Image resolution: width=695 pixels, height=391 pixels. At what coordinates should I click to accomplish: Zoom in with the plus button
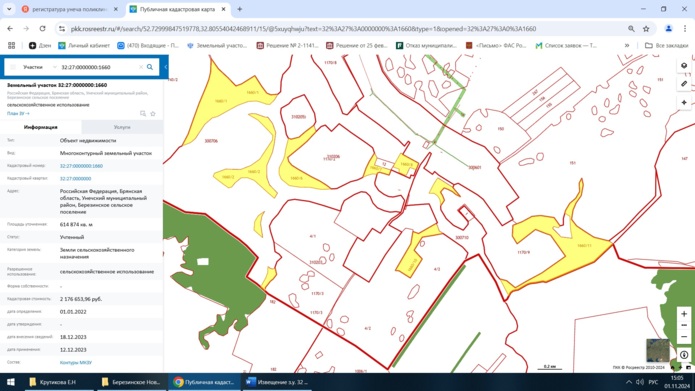click(x=683, y=313)
